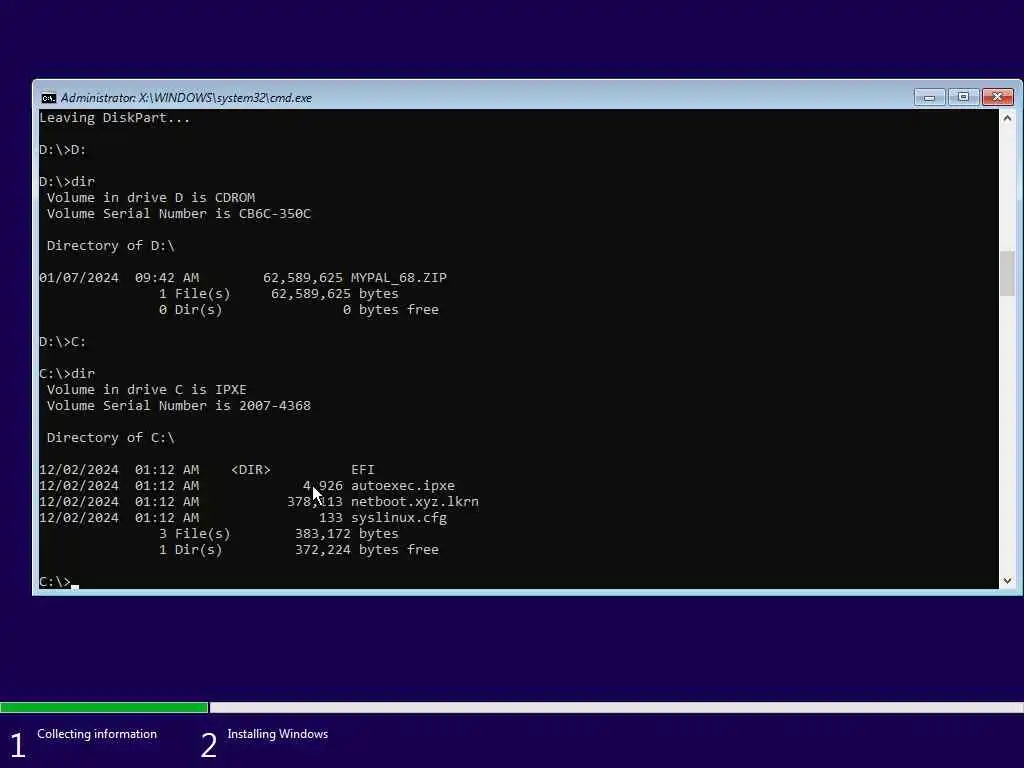Click serial number 2007-4368 line
This screenshot has width=1024, height=768.
click(x=178, y=406)
